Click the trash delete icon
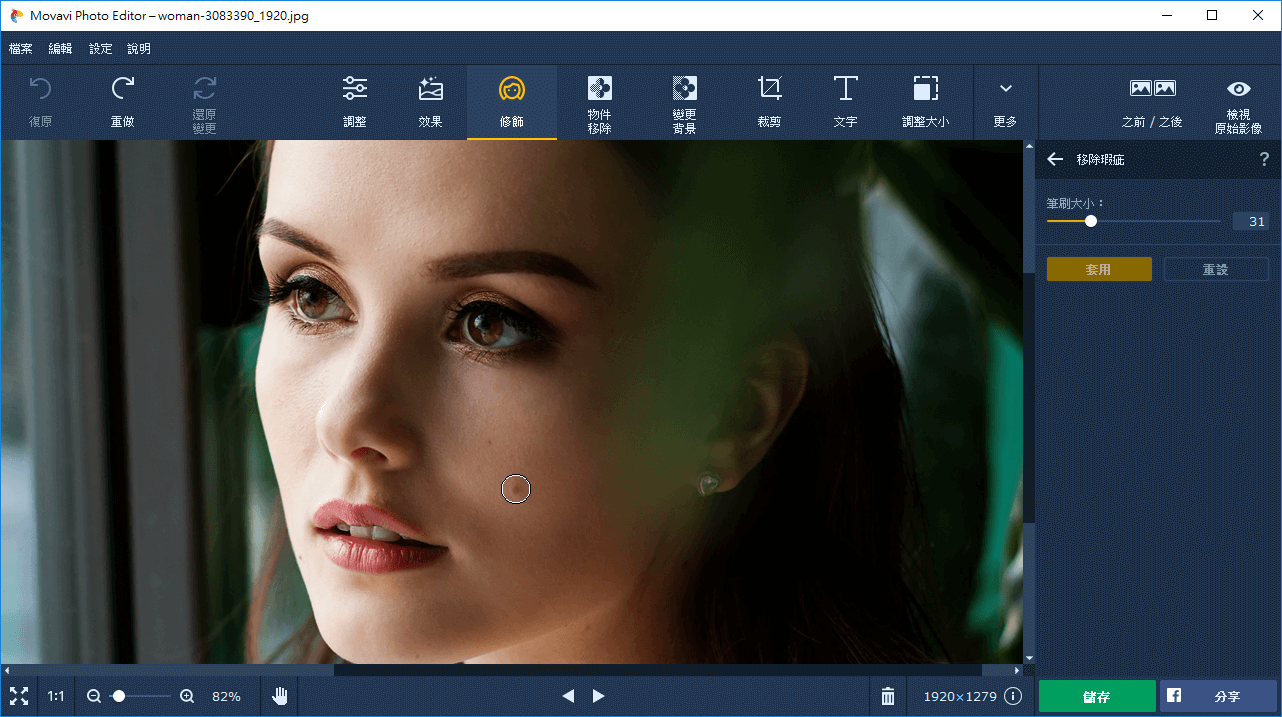This screenshot has width=1282, height=717. [x=888, y=696]
